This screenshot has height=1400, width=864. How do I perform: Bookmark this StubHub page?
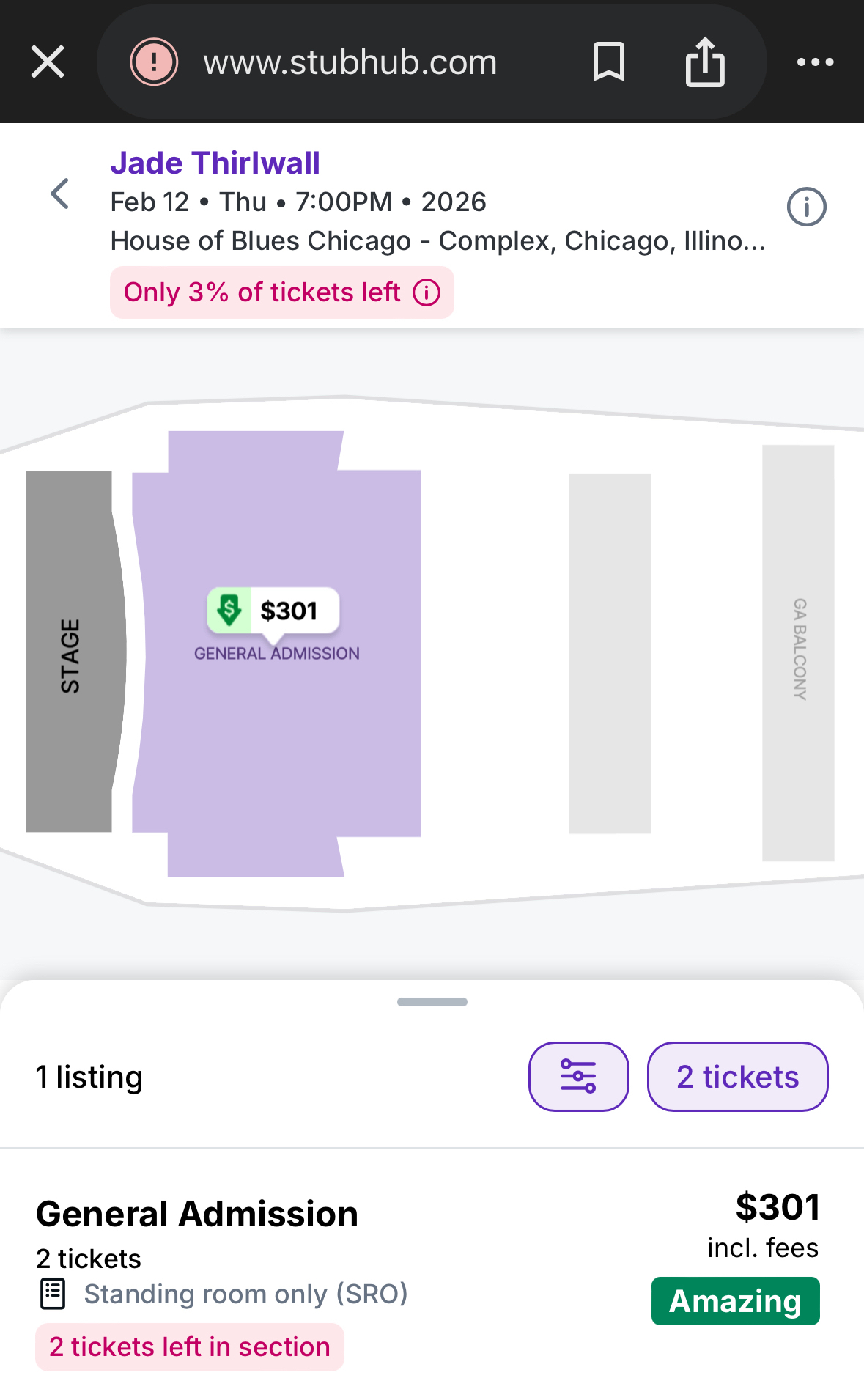[608, 62]
